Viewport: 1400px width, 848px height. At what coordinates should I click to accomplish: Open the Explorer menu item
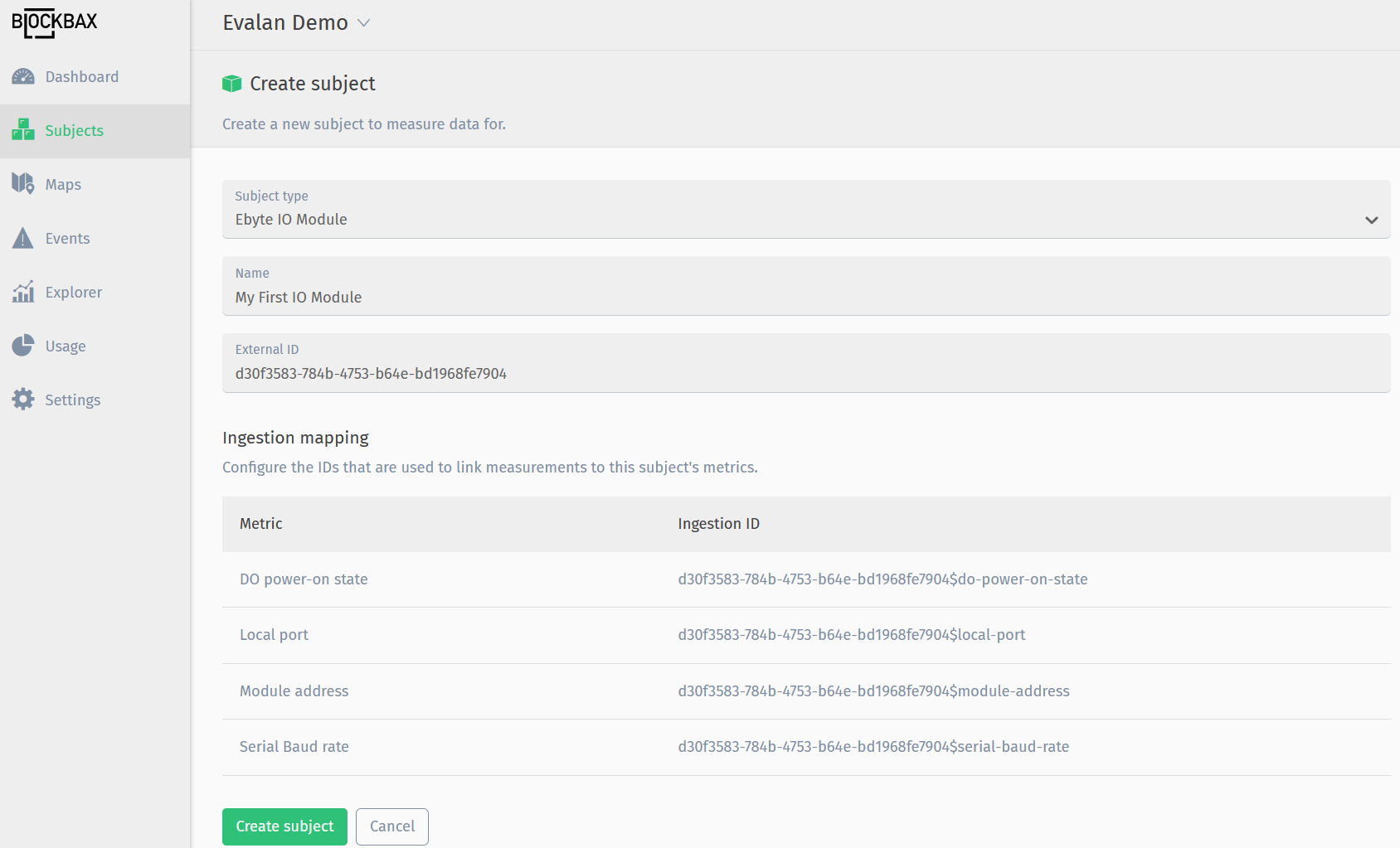[73, 293]
